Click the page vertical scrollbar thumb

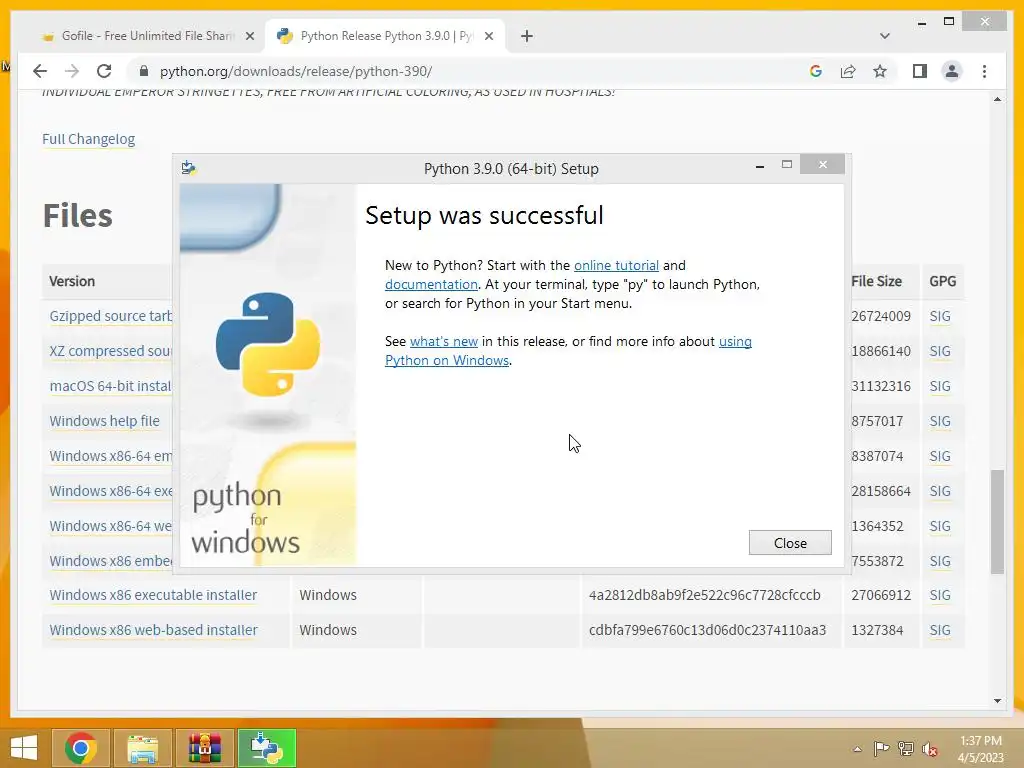[x=997, y=521]
